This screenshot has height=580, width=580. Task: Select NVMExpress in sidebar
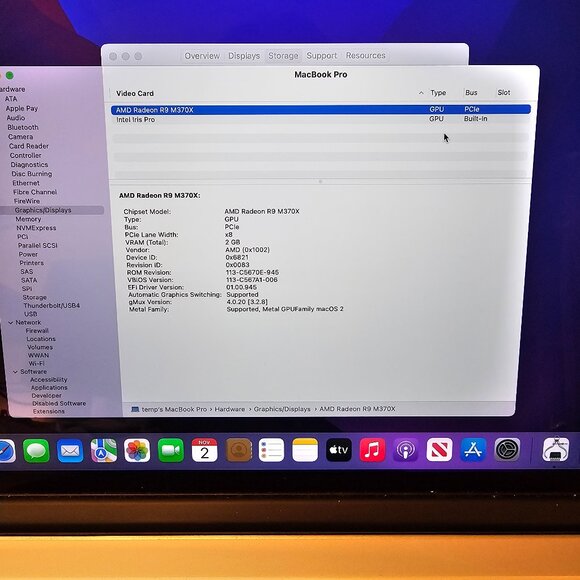tap(36, 228)
